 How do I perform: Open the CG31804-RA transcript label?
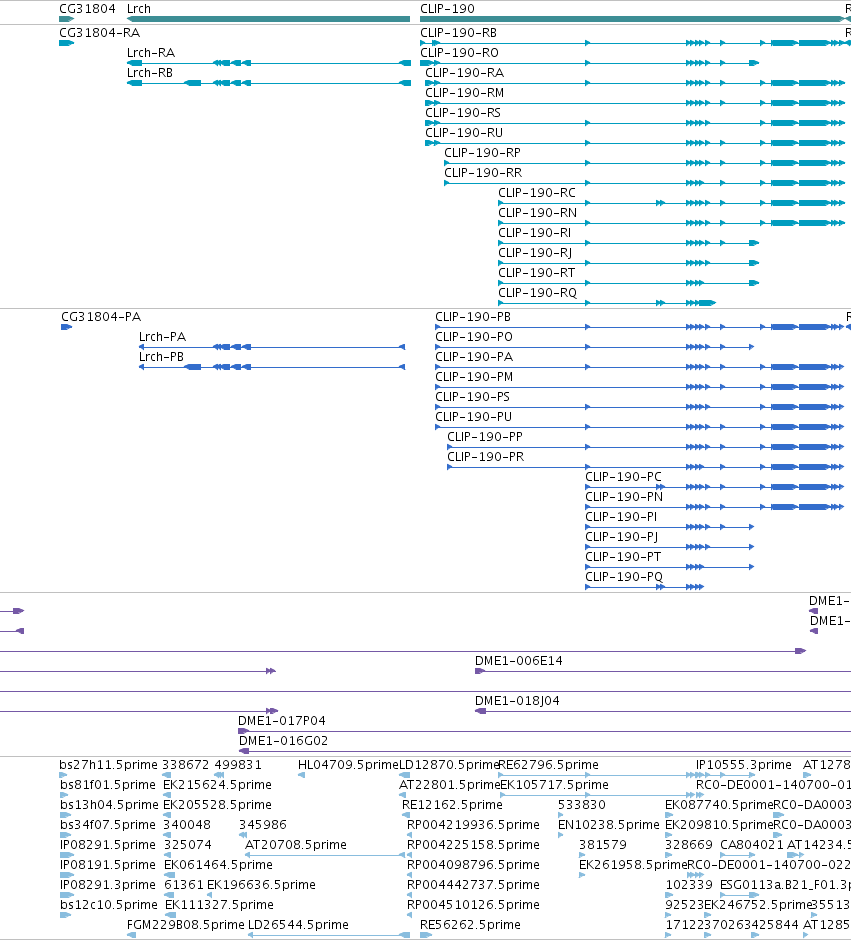coord(99,33)
